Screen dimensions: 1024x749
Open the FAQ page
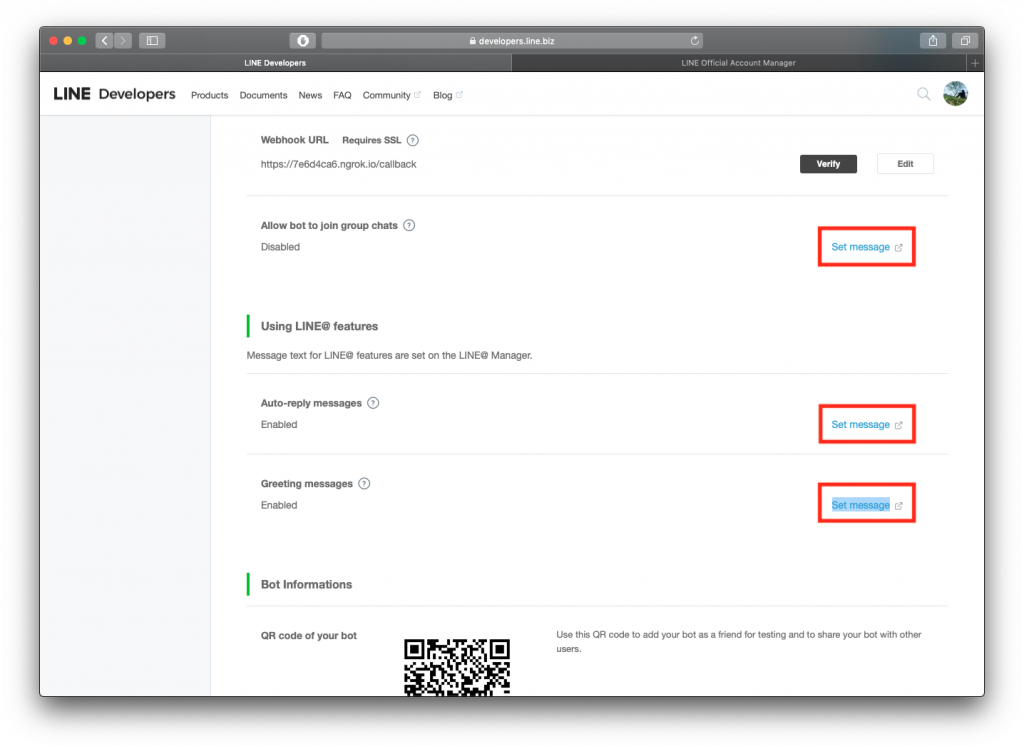tap(342, 95)
